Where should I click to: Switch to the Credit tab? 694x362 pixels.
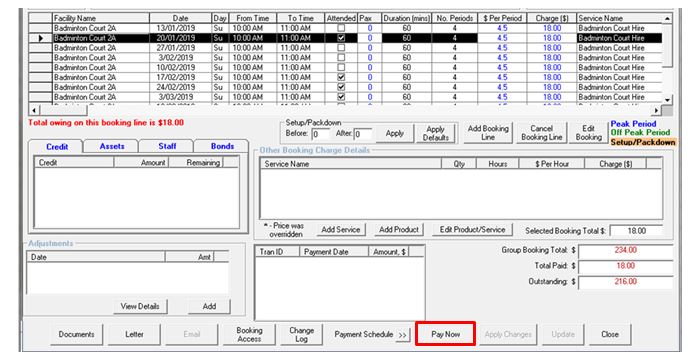pyautogui.click(x=57, y=146)
